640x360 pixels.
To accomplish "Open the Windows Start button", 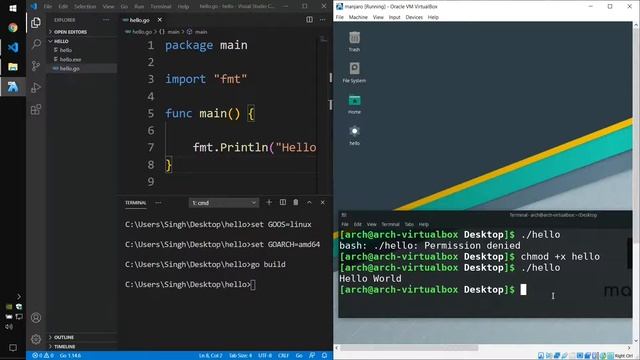I will (x=13, y=8).
